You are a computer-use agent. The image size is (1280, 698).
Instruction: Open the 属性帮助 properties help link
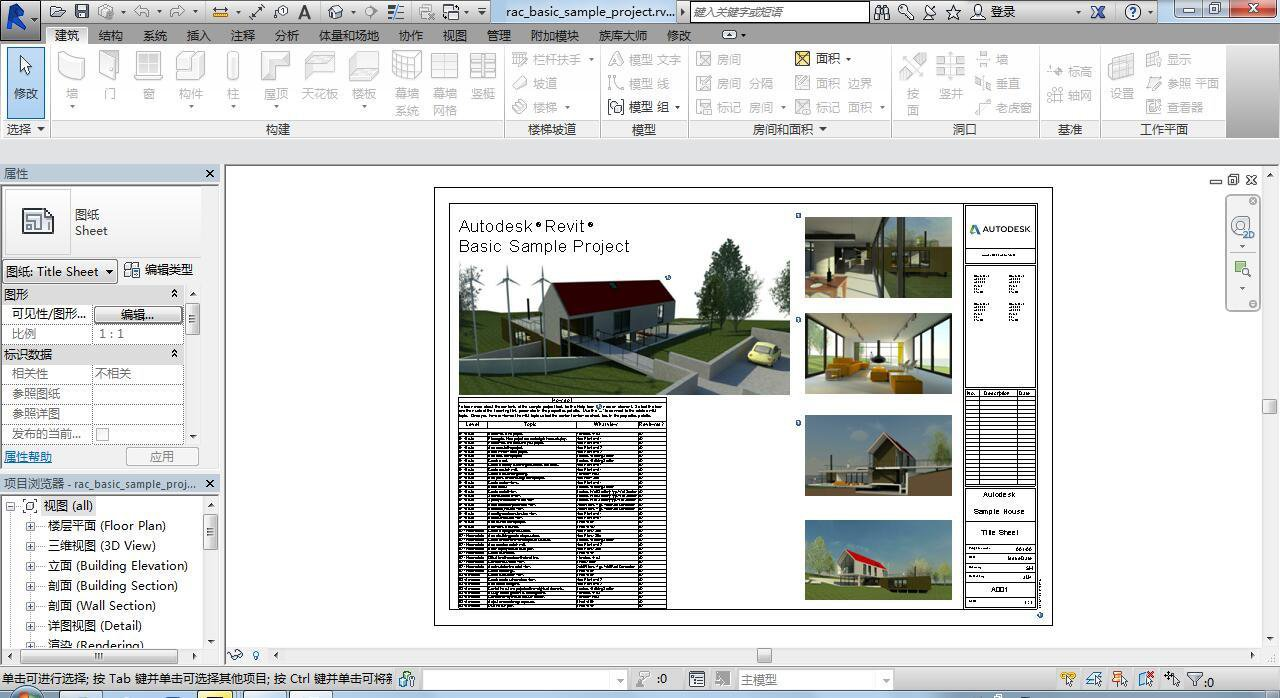pos(27,457)
